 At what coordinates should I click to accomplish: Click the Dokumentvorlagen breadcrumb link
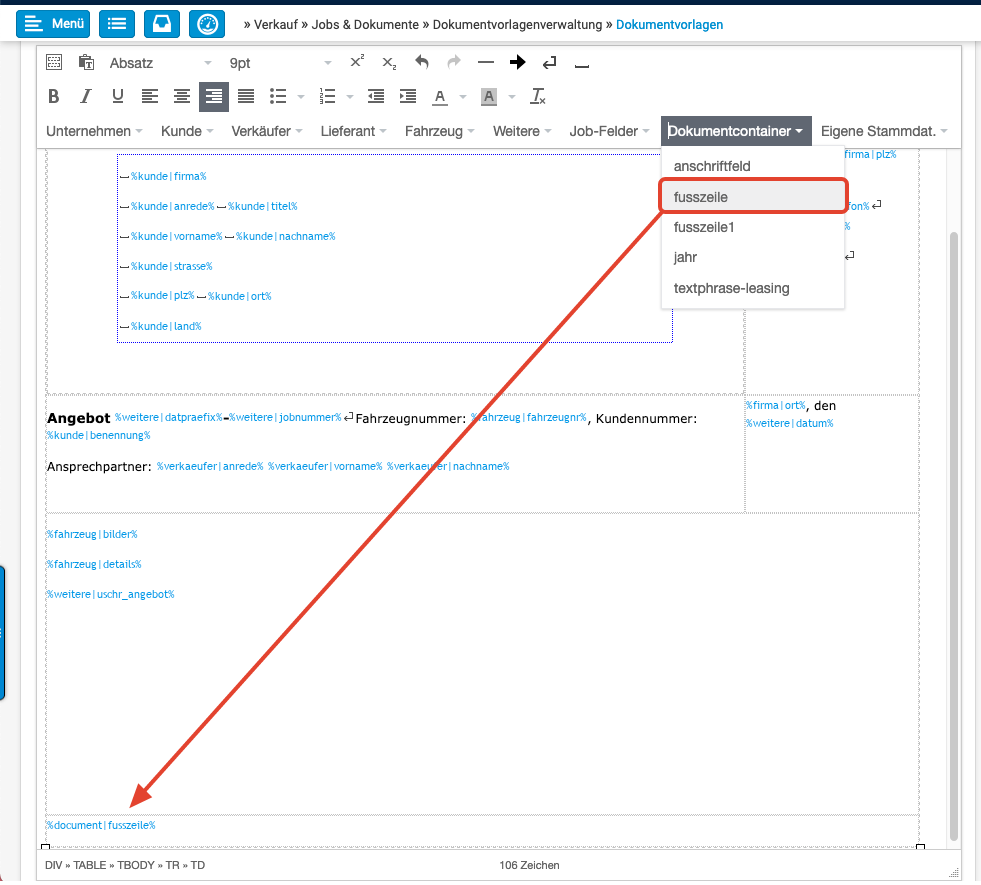click(x=669, y=24)
